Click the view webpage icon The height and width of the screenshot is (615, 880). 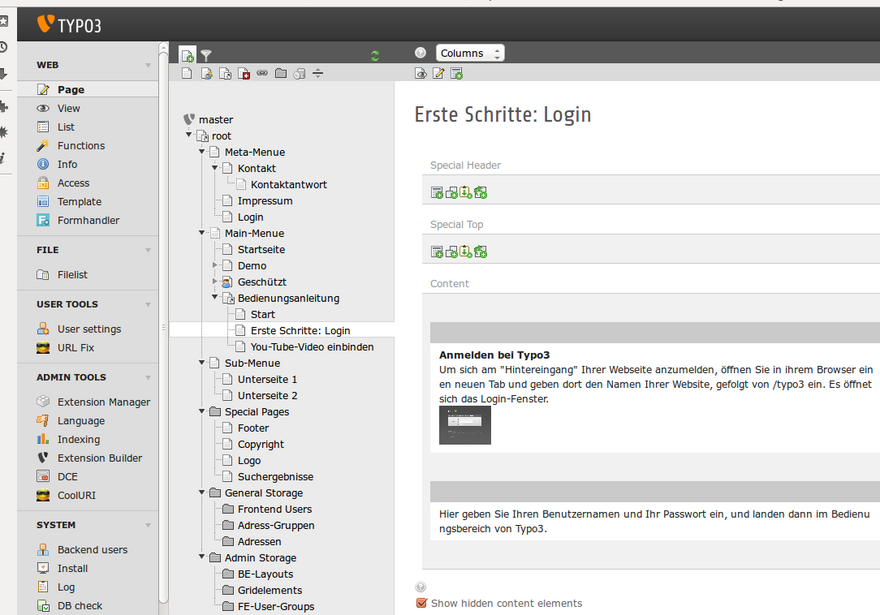420,74
